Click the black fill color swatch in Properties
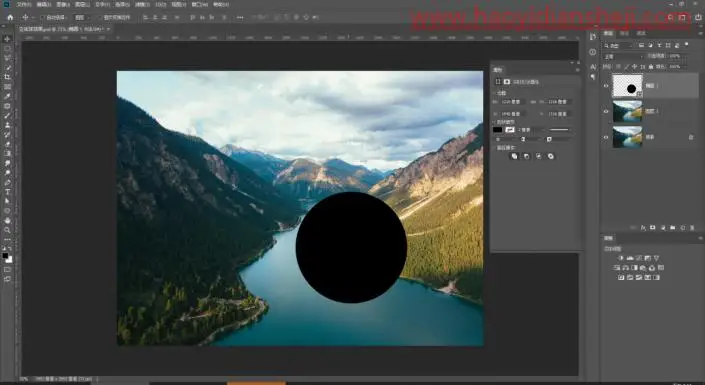This screenshot has width=705, height=385. pyautogui.click(x=497, y=130)
